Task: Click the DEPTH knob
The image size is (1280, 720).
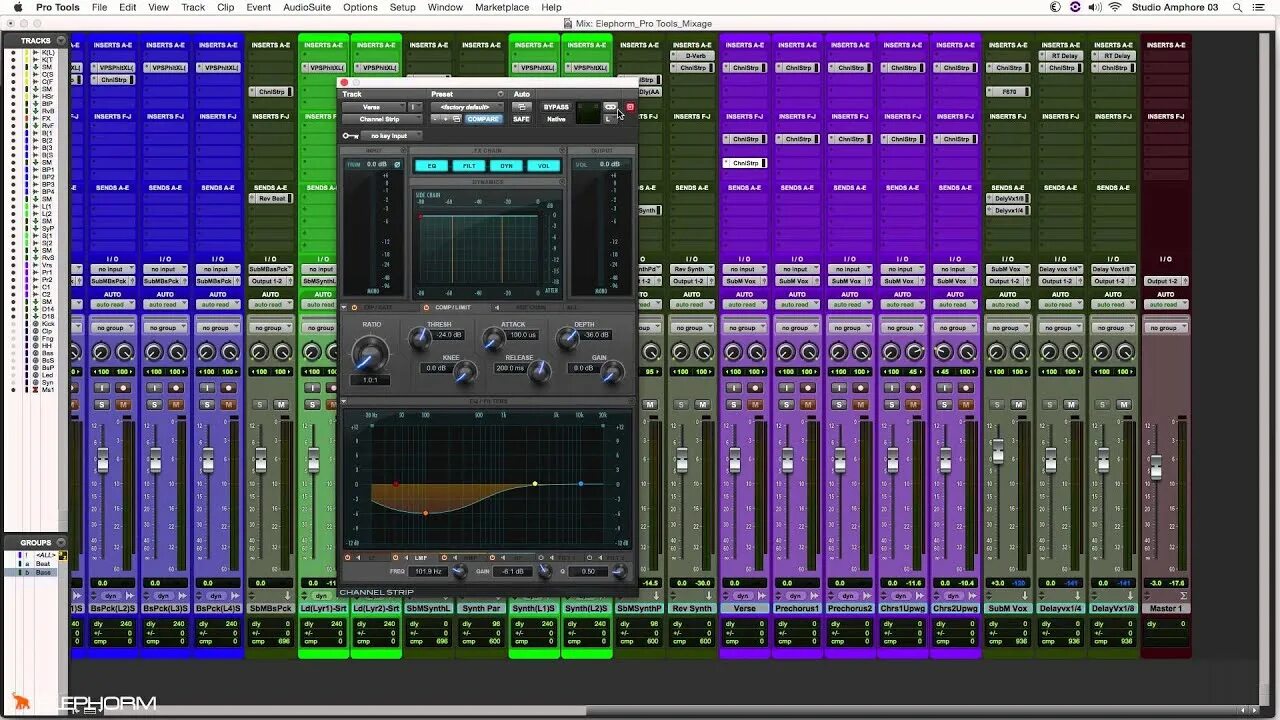Action: coord(567,339)
